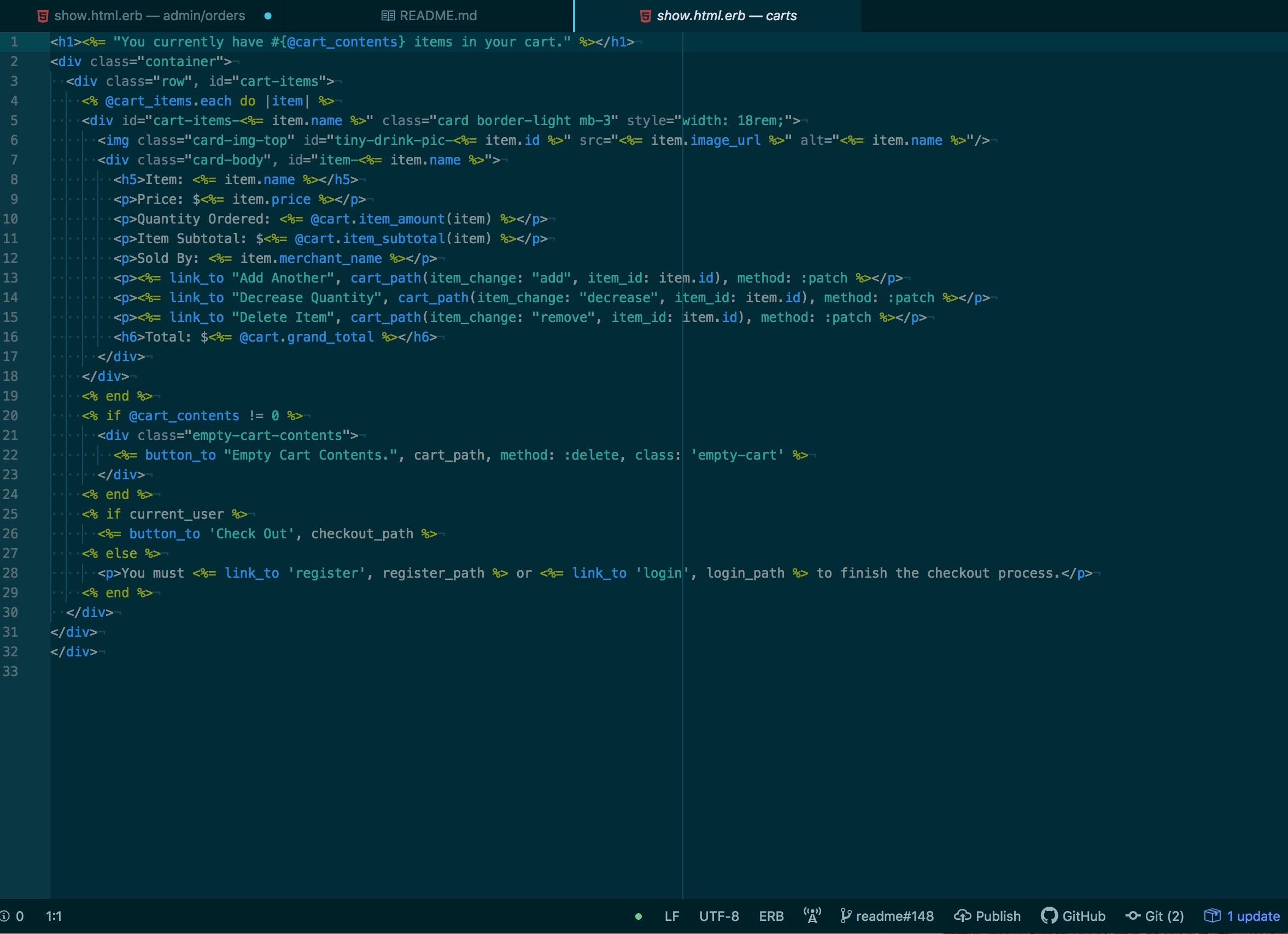Click the Teletype radio tower icon
The image size is (1288, 934).
(x=812, y=916)
